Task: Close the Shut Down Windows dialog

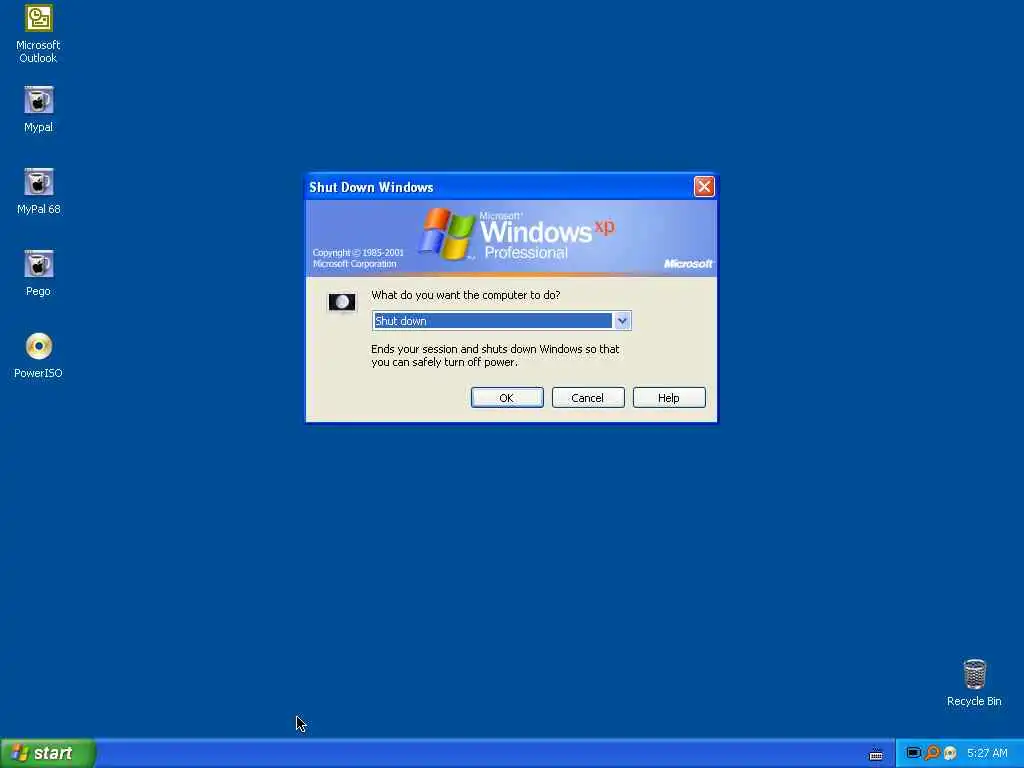Action: (703, 187)
